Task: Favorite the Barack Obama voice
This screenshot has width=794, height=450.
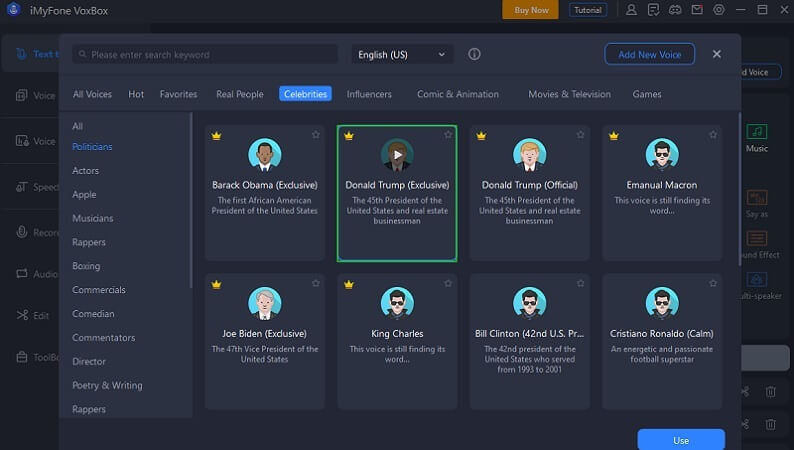Action: tap(316, 135)
